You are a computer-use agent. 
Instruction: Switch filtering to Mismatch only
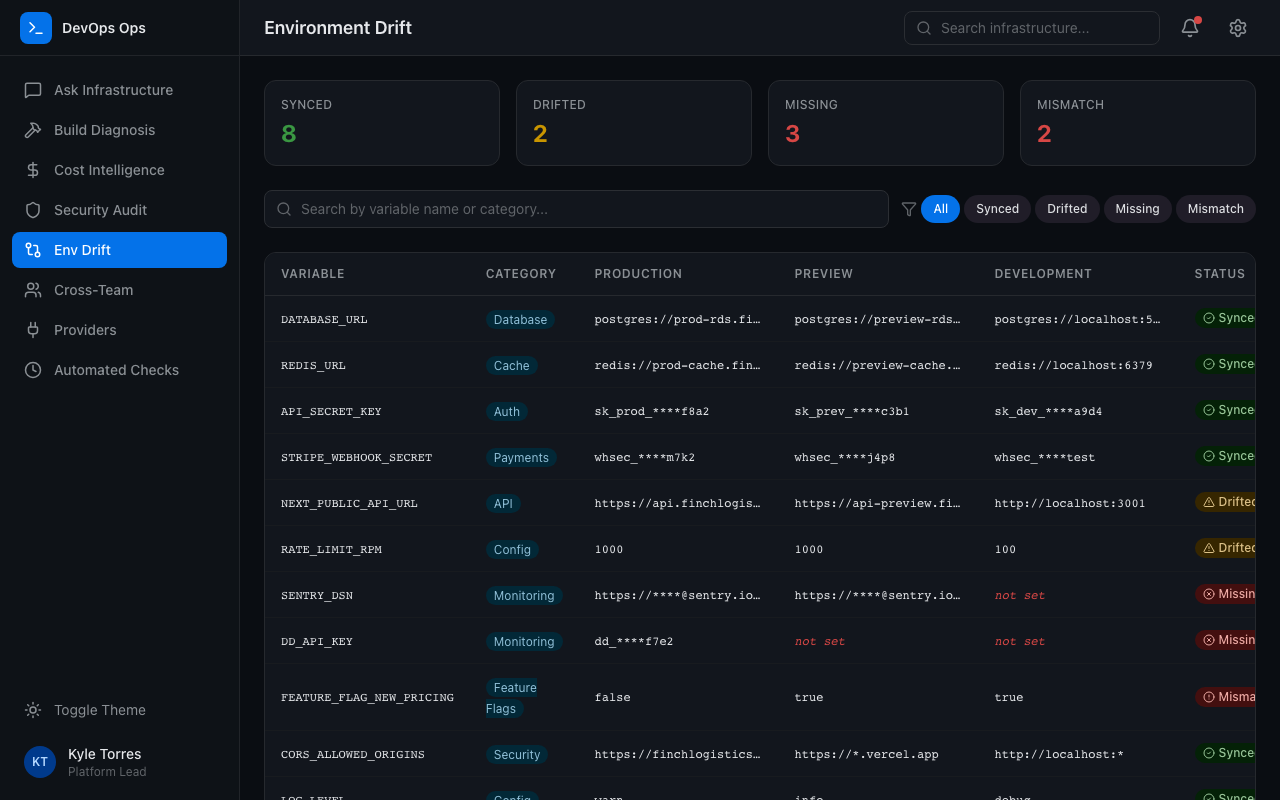(1215, 209)
